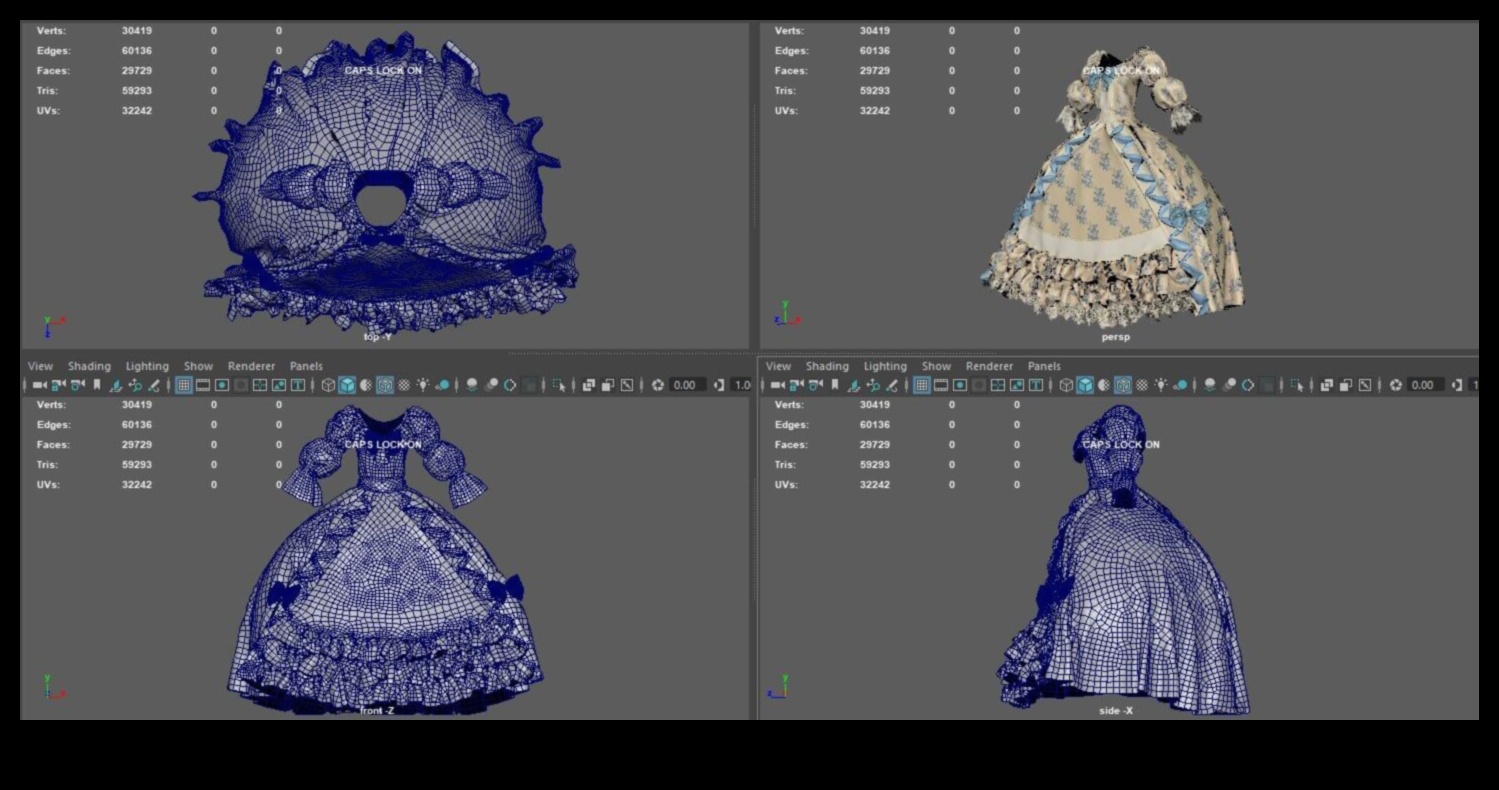Image resolution: width=1499 pixels, height=790 pixels.
Task: Click the gamma 1.0 field in side viewport toolbar
Action: pyautogui.click(x=1490, y=383)
